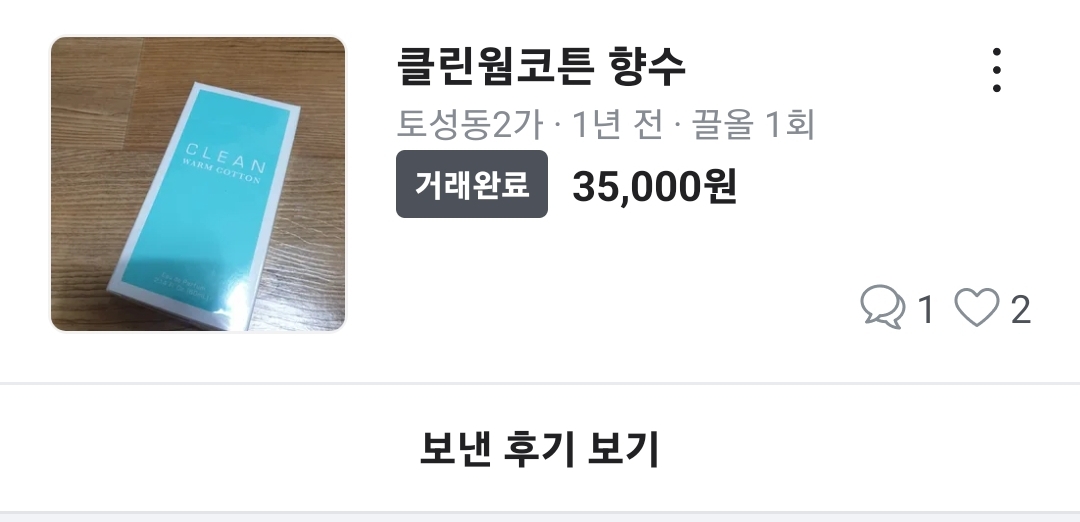Tap the blank area below price in listing

point(620,275)
